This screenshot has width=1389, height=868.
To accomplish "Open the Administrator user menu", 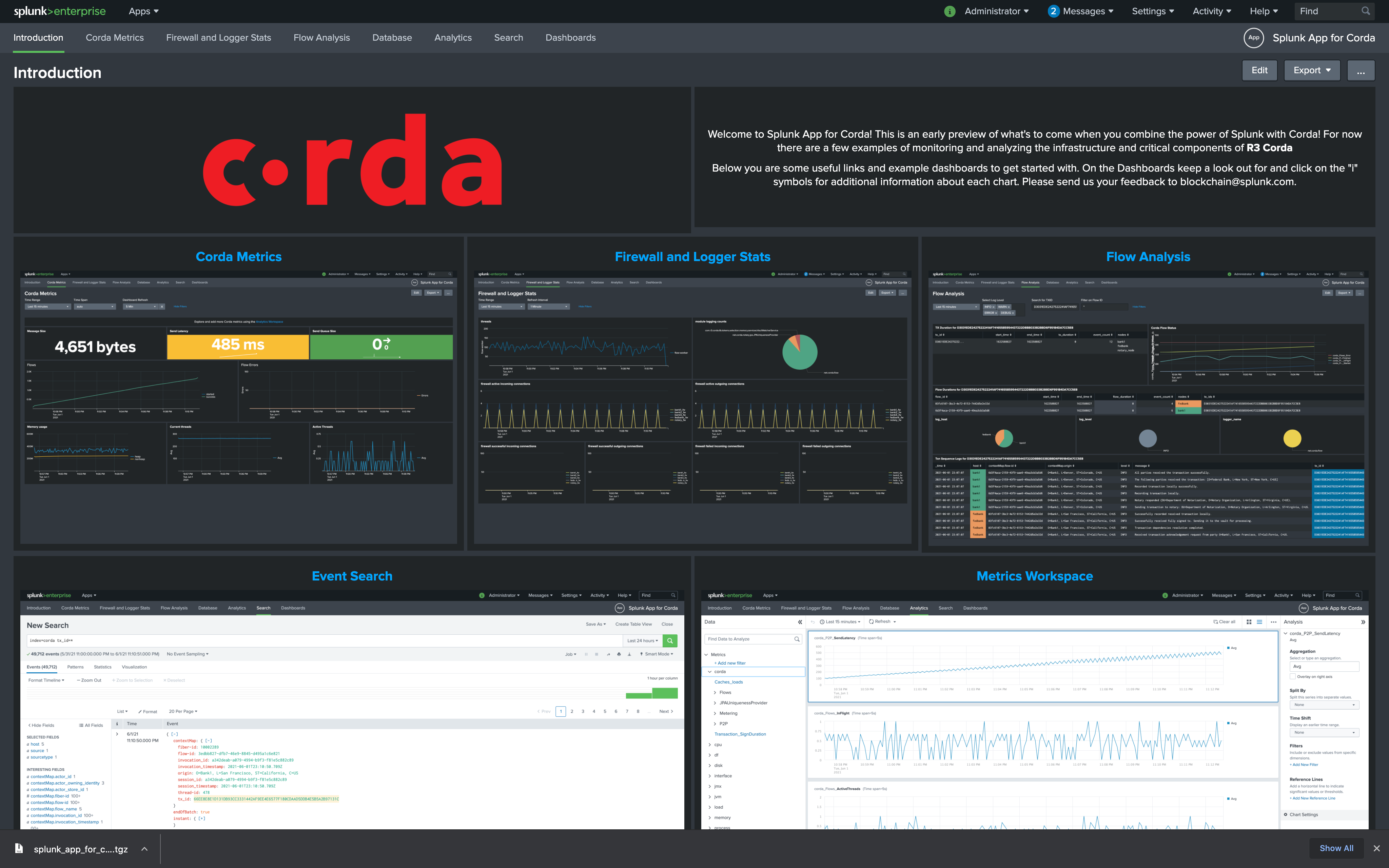I will [996, 12].
